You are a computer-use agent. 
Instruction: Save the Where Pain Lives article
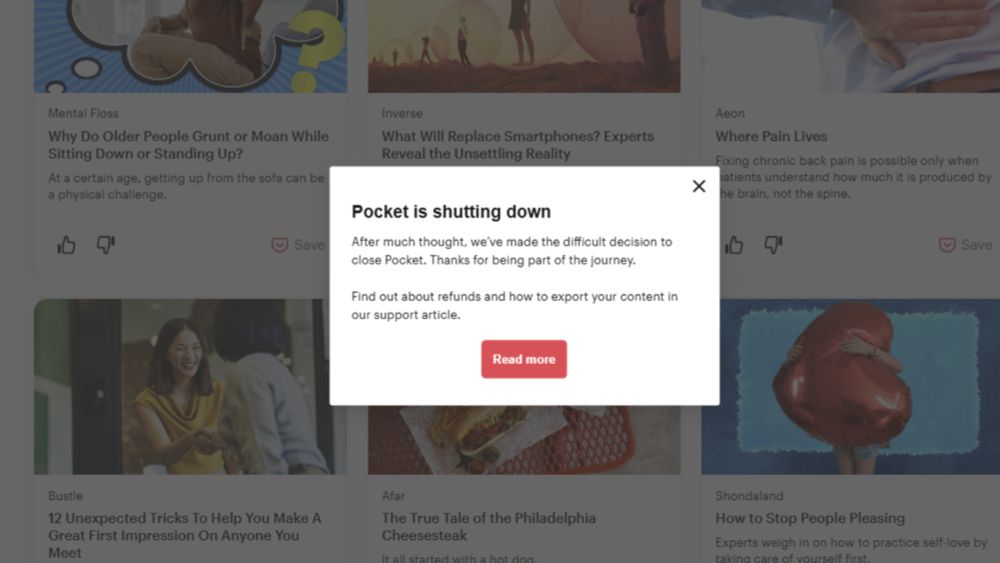[965, 245]
